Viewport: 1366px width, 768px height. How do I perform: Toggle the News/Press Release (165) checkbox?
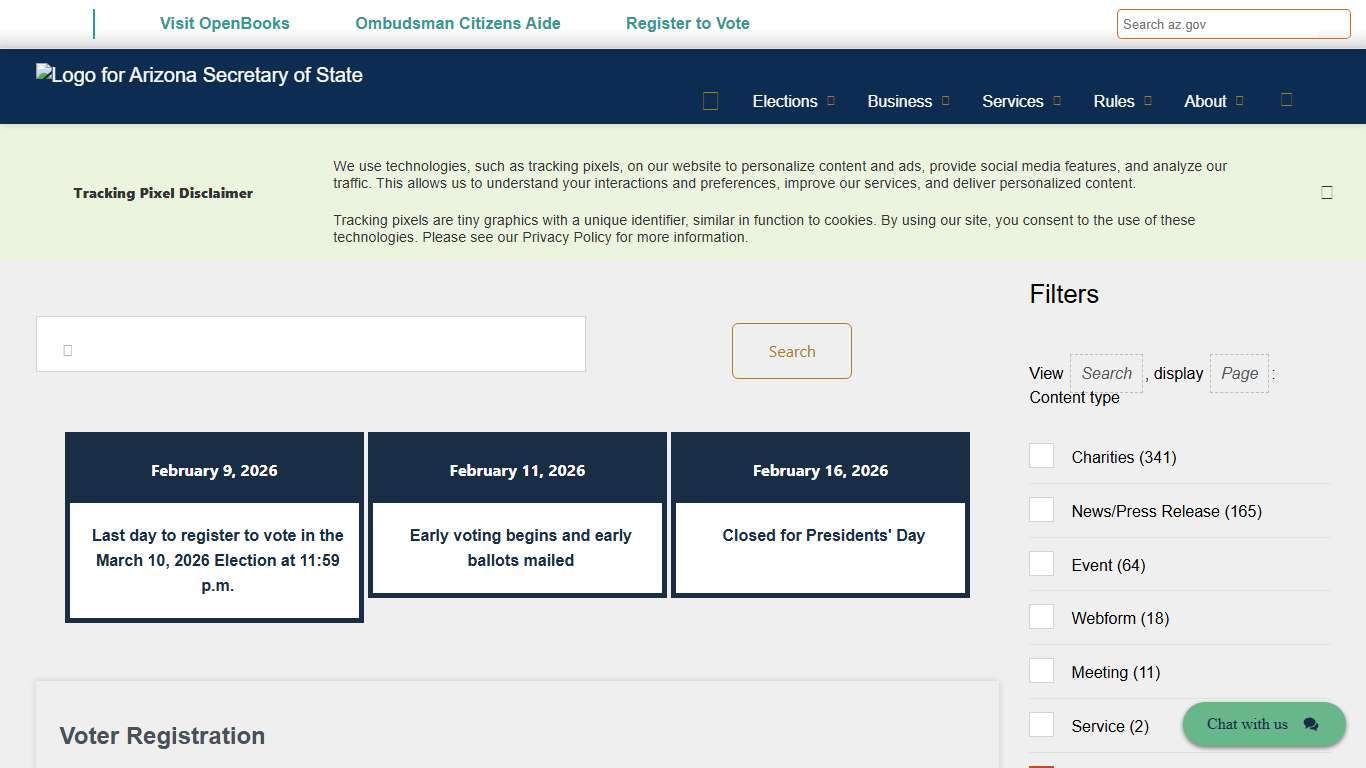coord(1041,510)
